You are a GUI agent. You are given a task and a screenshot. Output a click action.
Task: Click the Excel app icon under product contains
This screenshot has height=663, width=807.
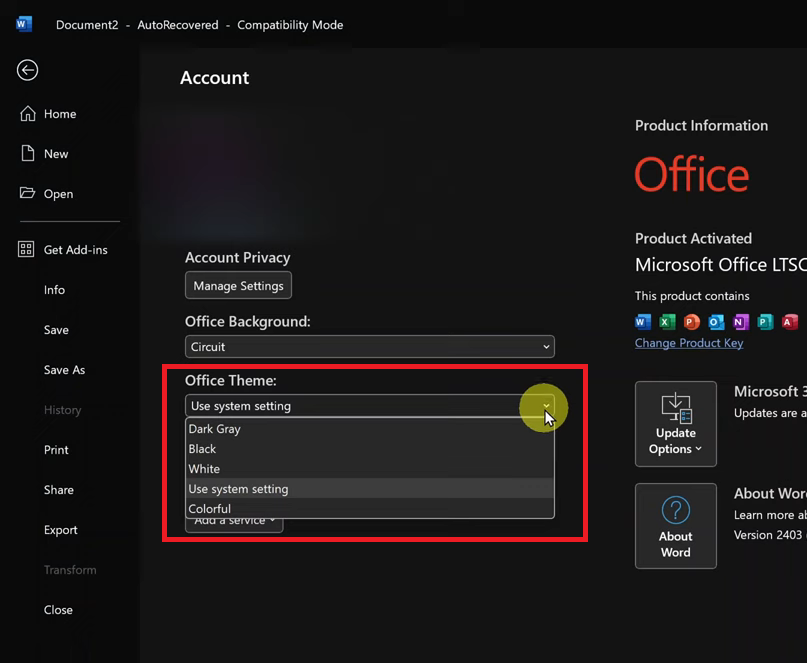tap(667, 322)
